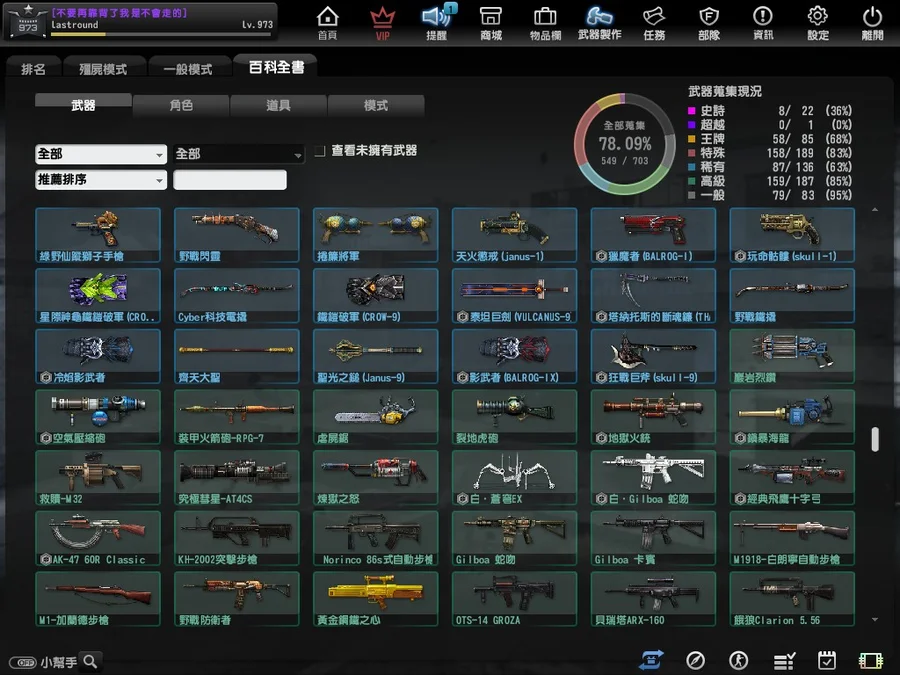
Task: Select the 玩命骷髏 (skull-1) weapon card
Action: click(x=792, y=235)
